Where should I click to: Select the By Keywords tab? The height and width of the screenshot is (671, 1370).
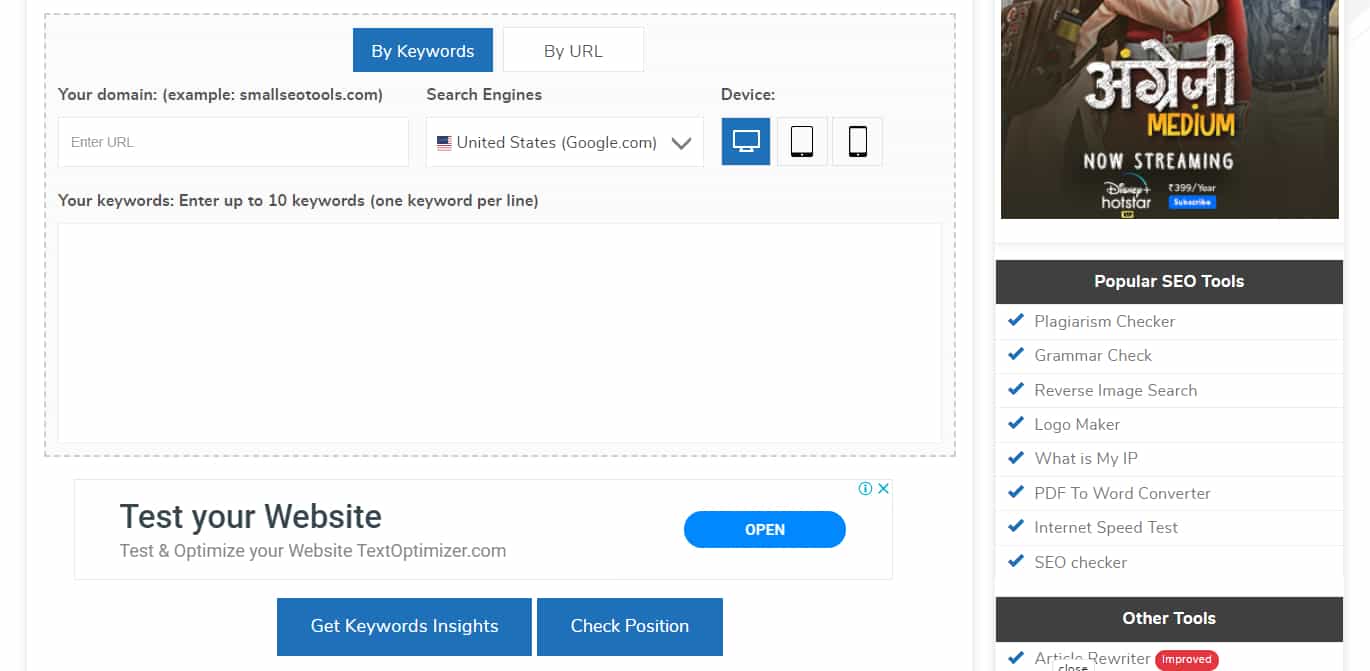click(422, 49)
